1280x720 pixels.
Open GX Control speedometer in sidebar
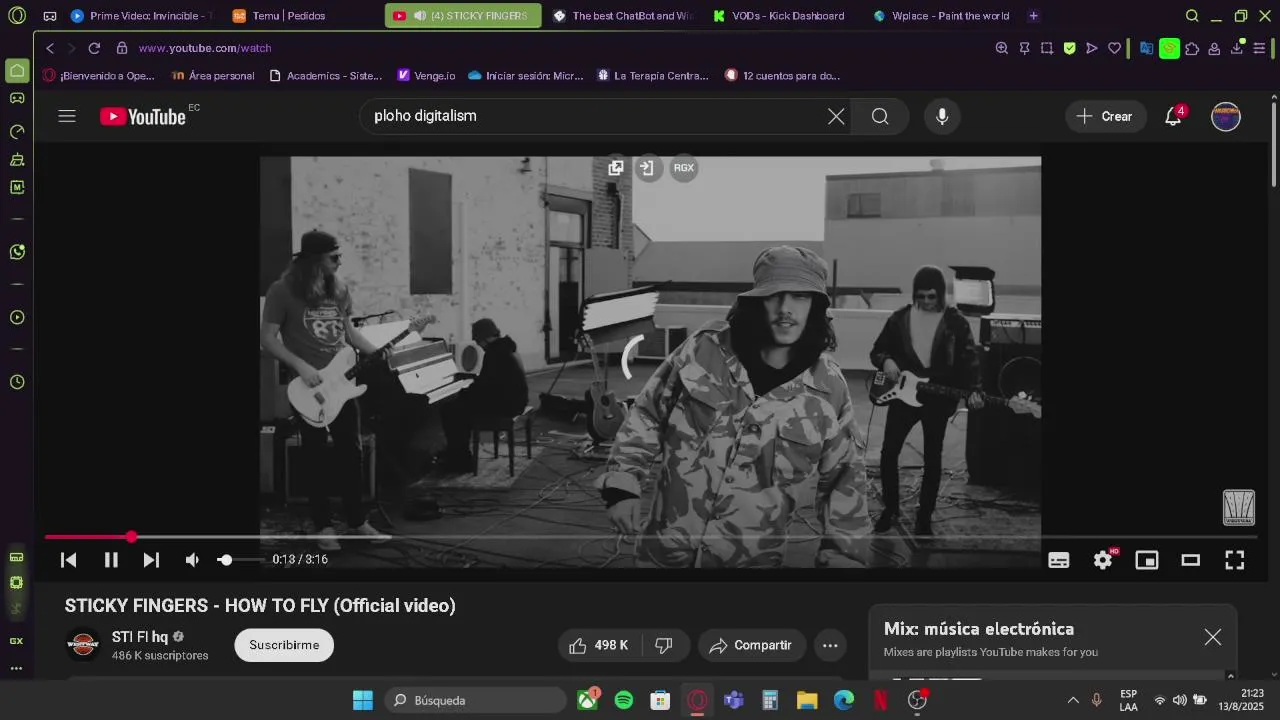click(17, 131)
